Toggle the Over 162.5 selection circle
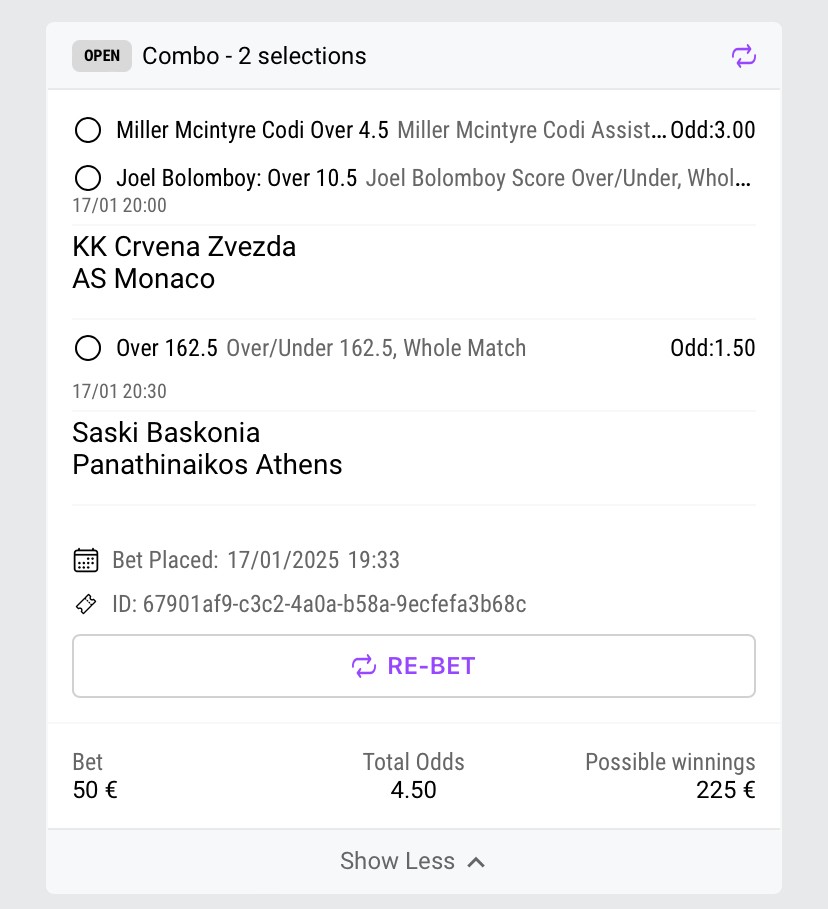Image resolution: width=828 pixels, height=909 pixels. [88, 349]
